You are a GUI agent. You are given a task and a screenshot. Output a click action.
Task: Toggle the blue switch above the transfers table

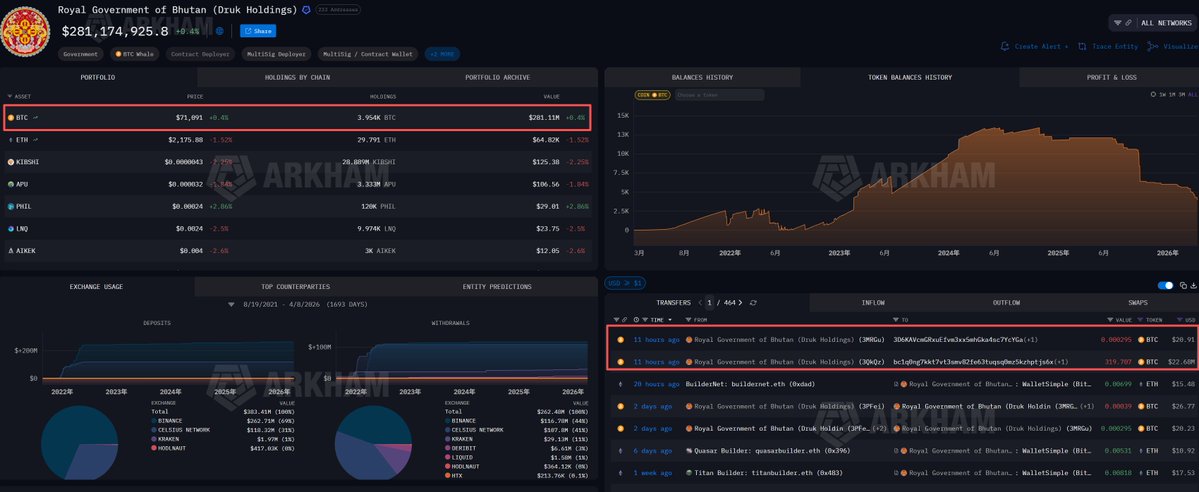point(1165,285)
